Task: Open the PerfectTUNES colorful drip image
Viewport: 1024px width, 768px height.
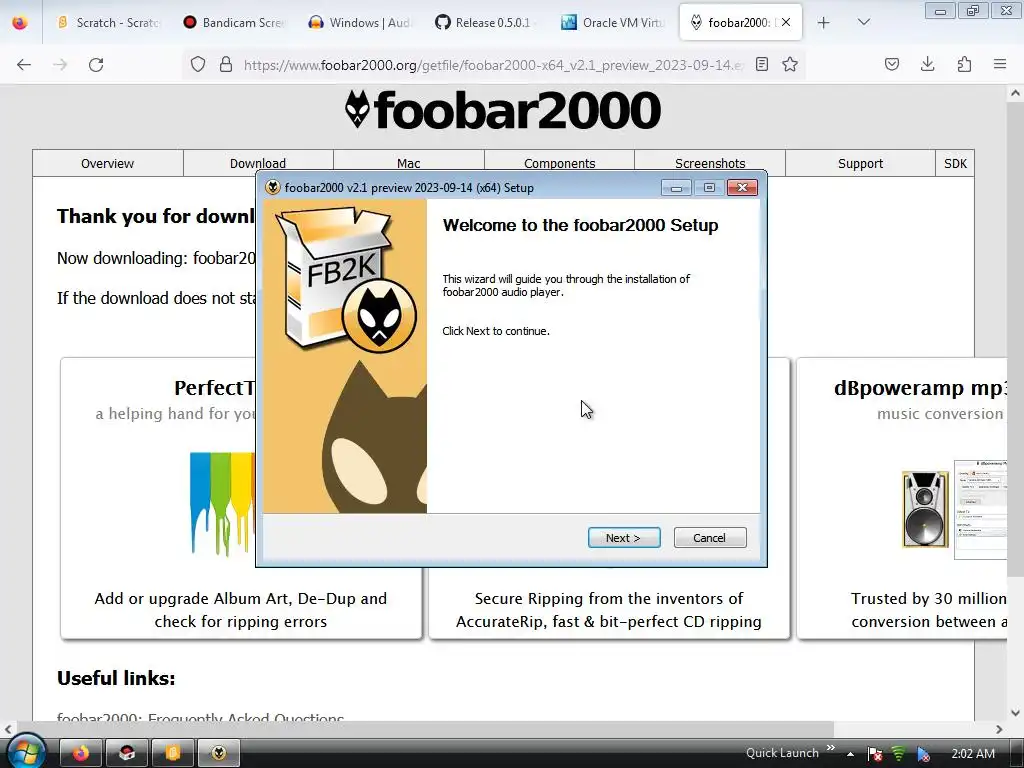Action: pos(223,503)
